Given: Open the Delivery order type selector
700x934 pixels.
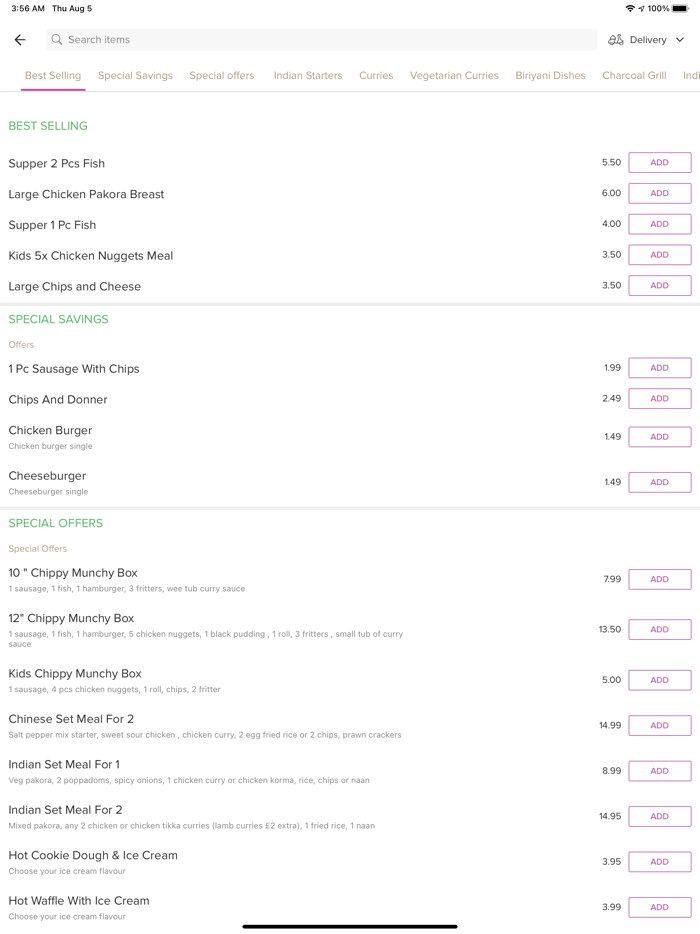Looking at the screenshot, I should click(x=648, y=40).
